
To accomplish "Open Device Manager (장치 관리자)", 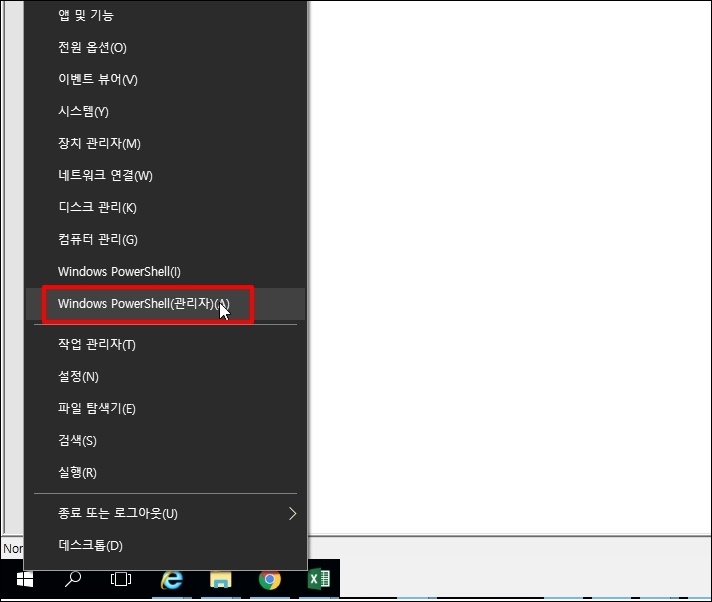I will pos(165,143).
